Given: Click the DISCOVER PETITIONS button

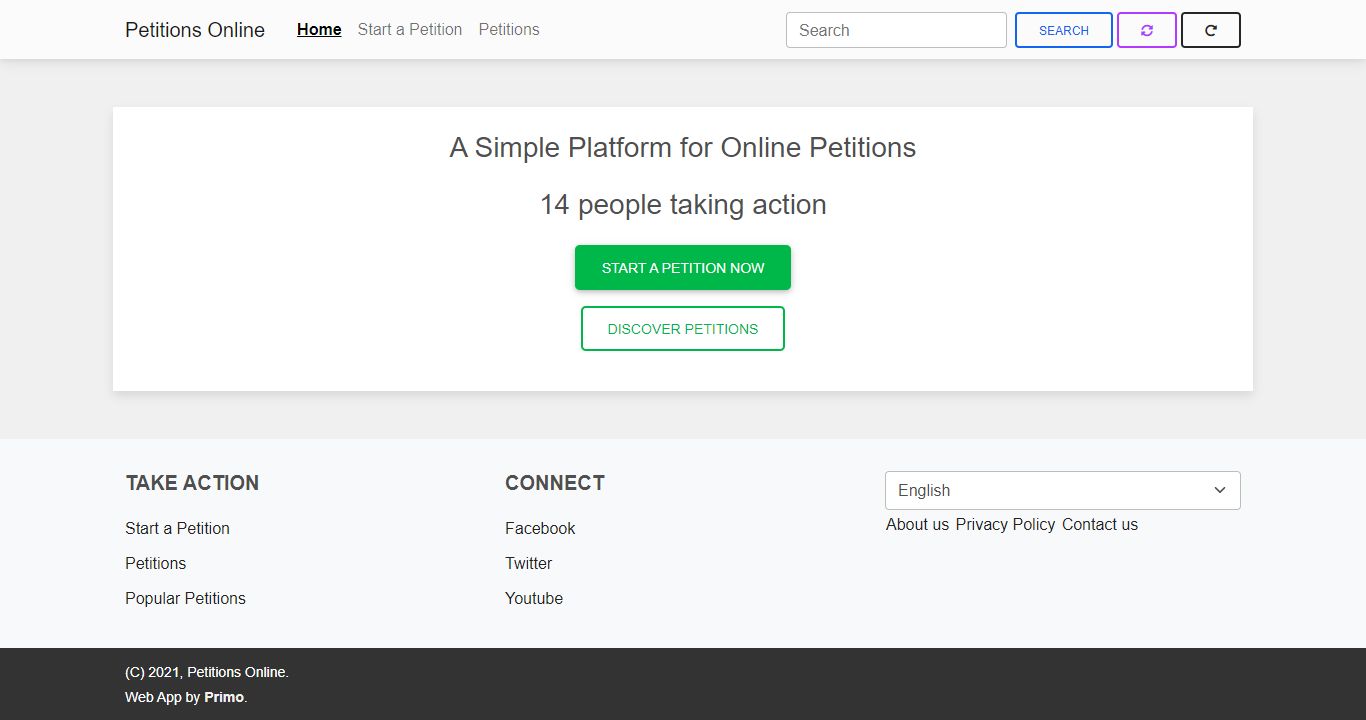Looking at the screenshot, I should coord(683,329).
